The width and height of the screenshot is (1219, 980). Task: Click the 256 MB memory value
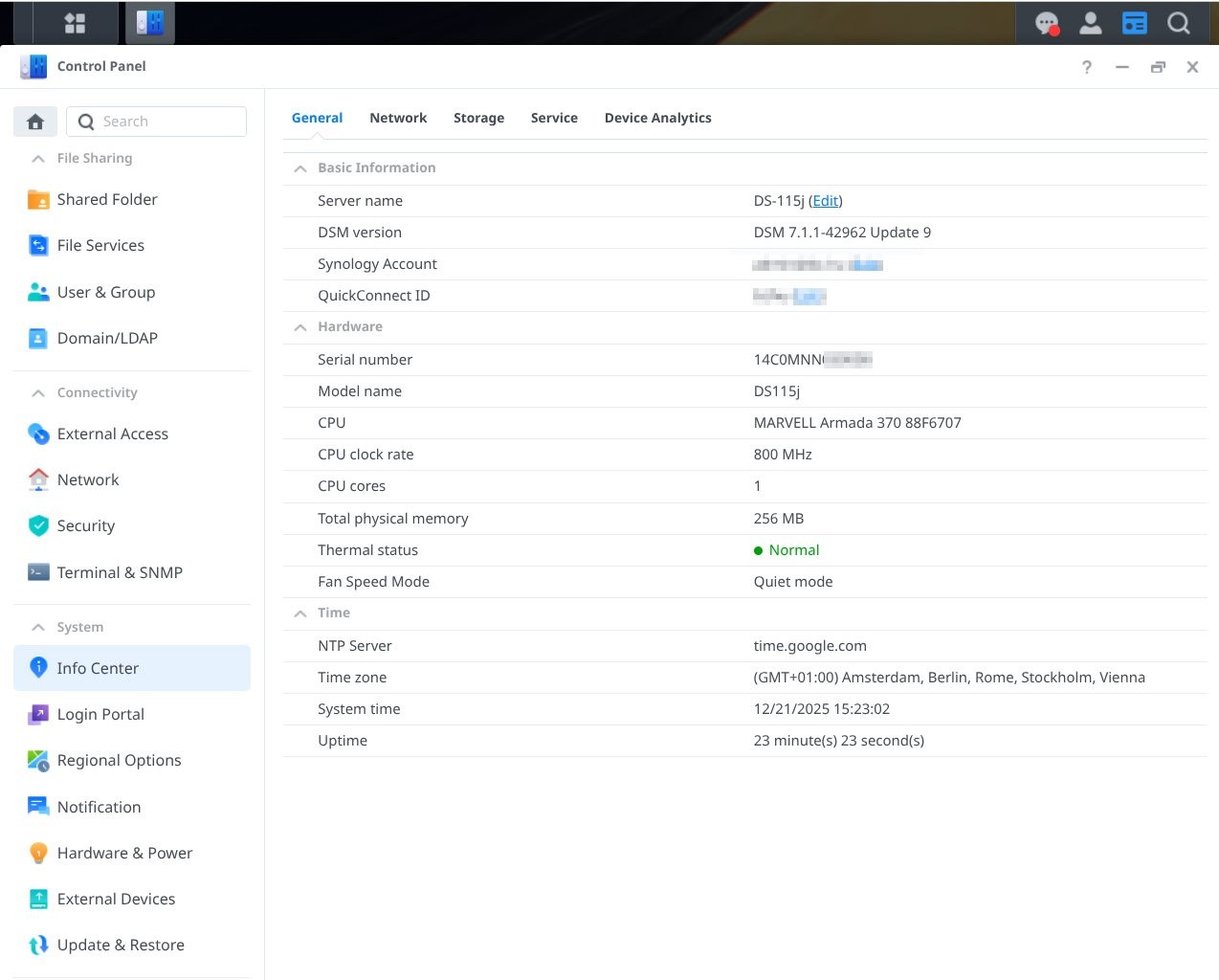point(779,519)
